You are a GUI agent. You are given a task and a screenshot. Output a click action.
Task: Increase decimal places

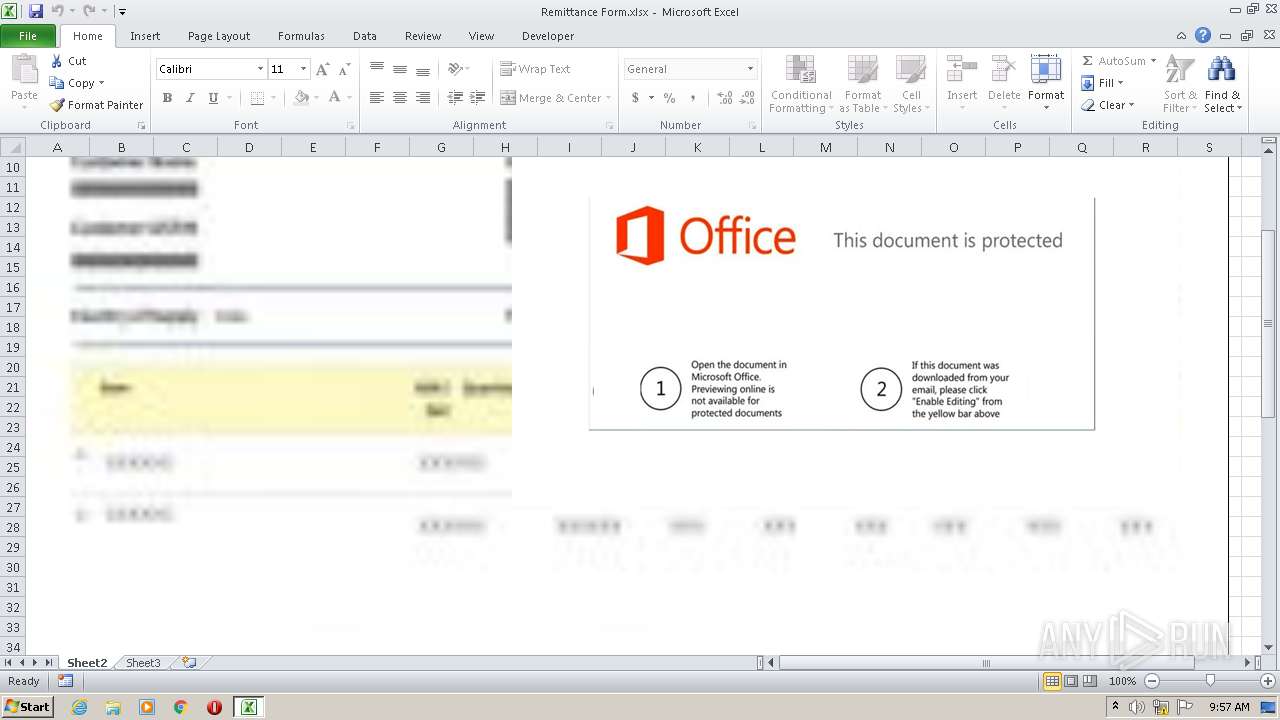[x=723, y=98]
